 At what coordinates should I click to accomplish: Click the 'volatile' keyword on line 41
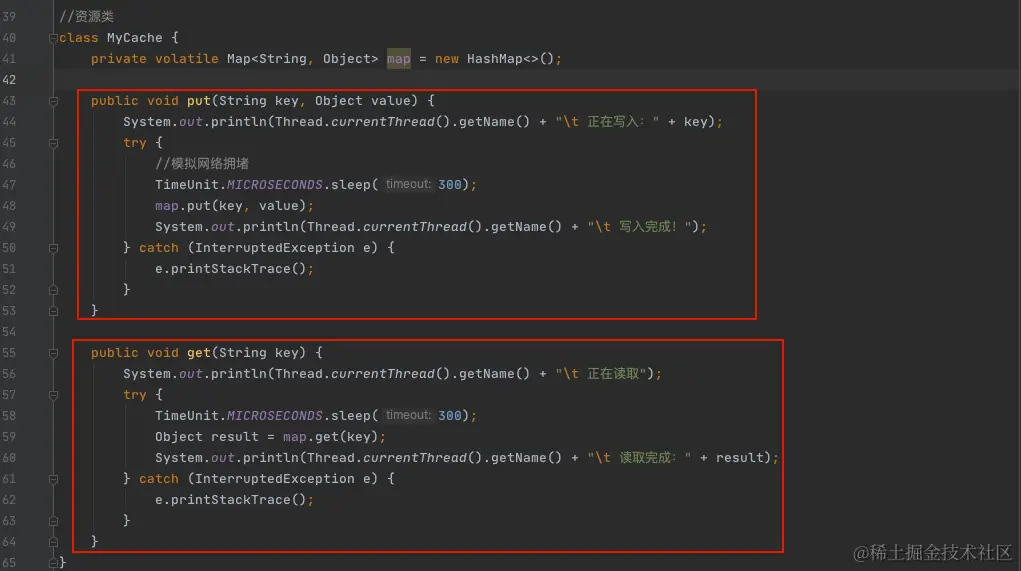[186, 59]
